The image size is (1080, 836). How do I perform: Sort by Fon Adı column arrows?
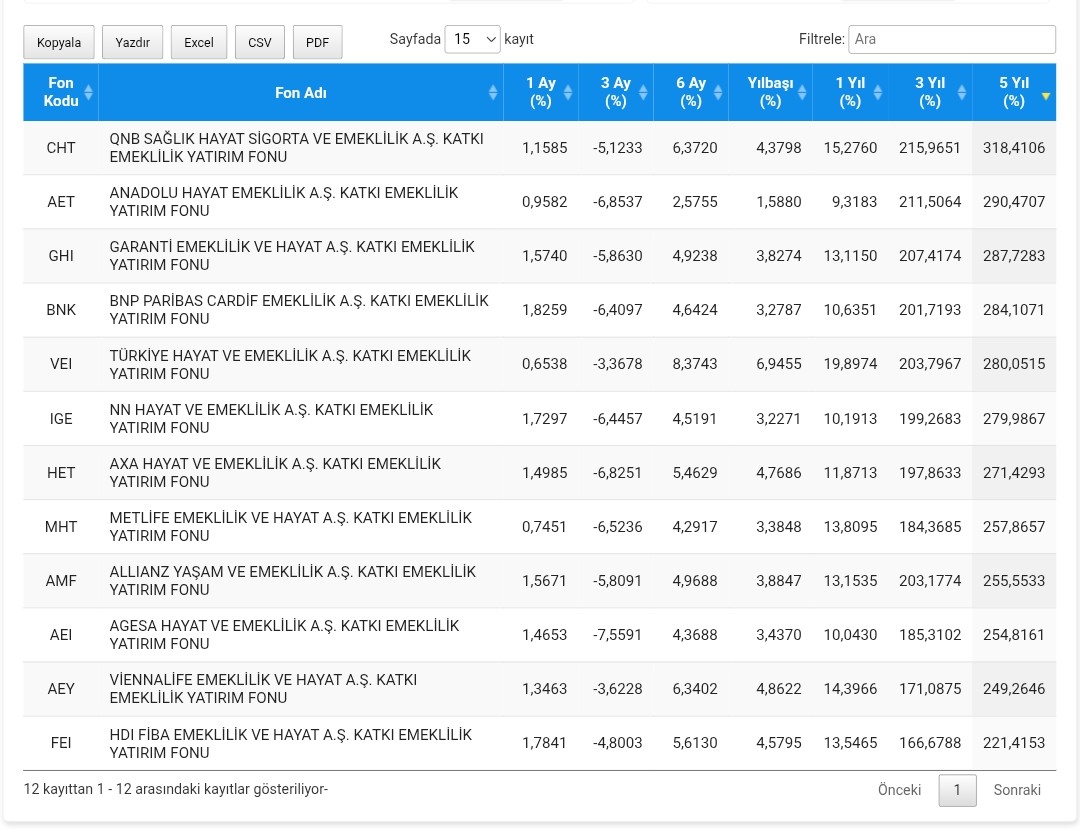tap(493, 92)
